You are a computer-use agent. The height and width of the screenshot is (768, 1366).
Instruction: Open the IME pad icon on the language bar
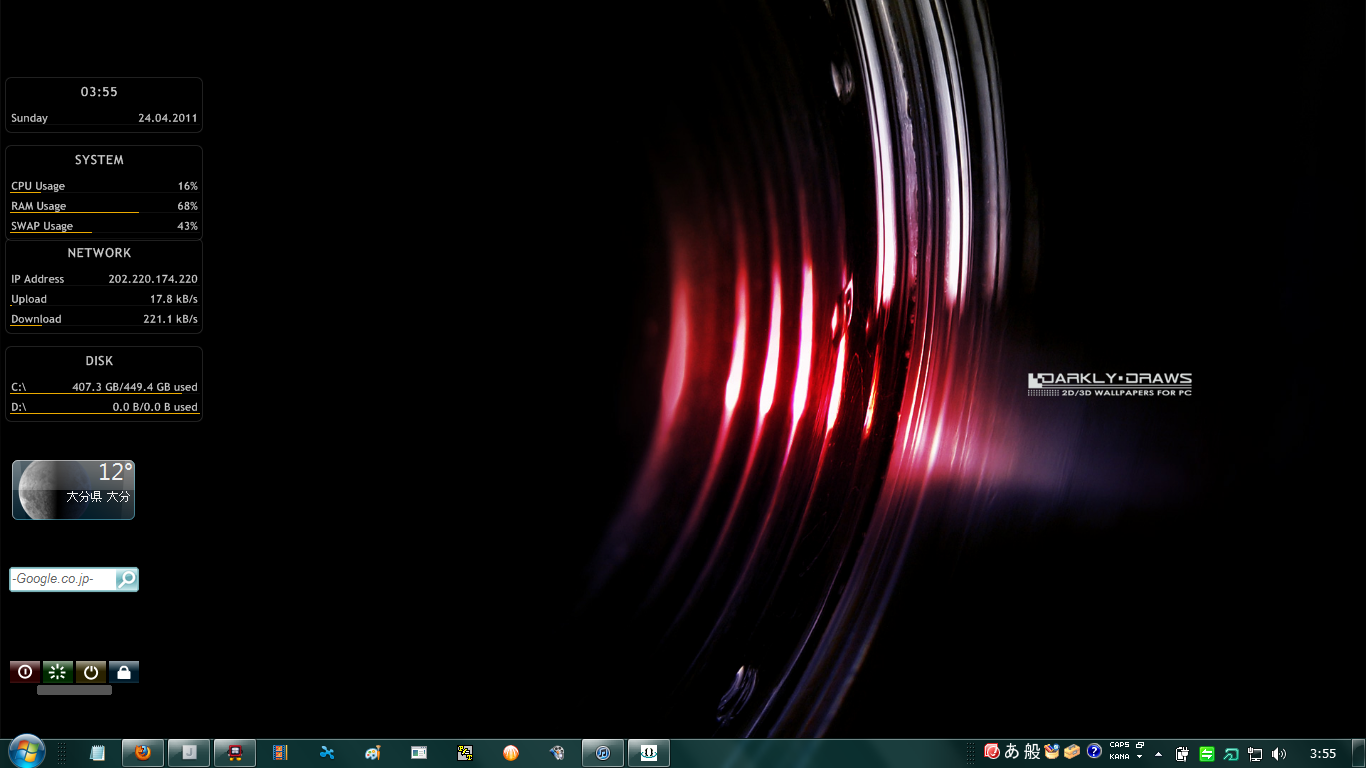[1051, 751]
